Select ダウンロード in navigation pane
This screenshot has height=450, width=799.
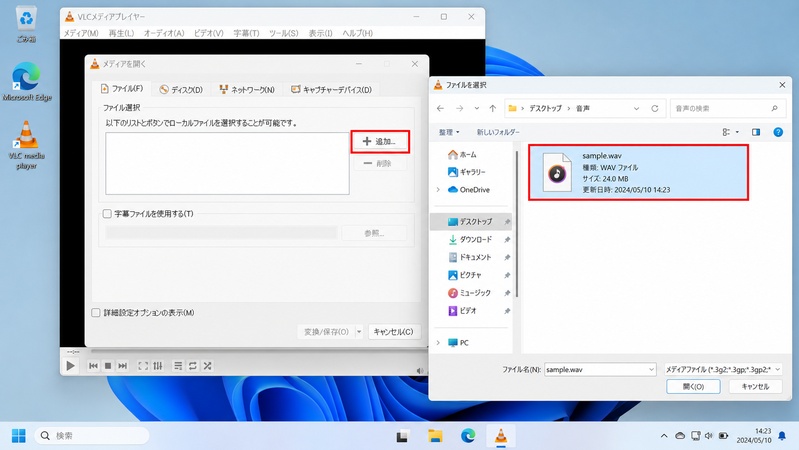(x=470, y=240)
